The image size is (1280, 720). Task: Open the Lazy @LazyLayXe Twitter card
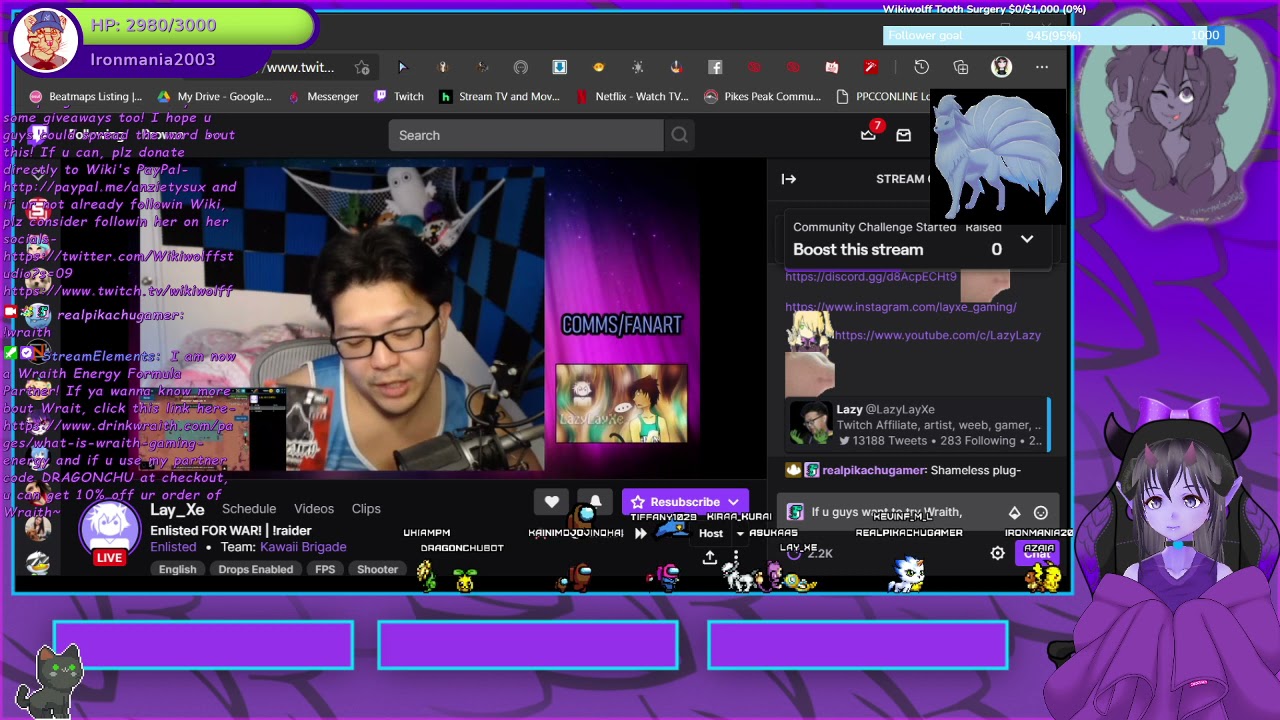[916, 424]
